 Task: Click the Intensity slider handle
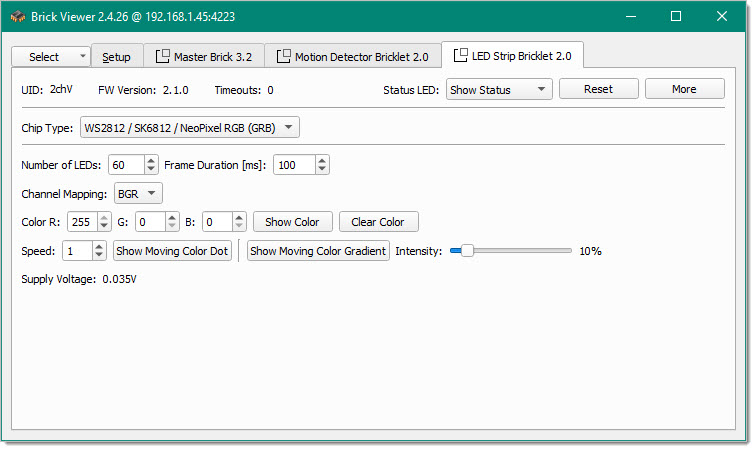coord(466,251)
